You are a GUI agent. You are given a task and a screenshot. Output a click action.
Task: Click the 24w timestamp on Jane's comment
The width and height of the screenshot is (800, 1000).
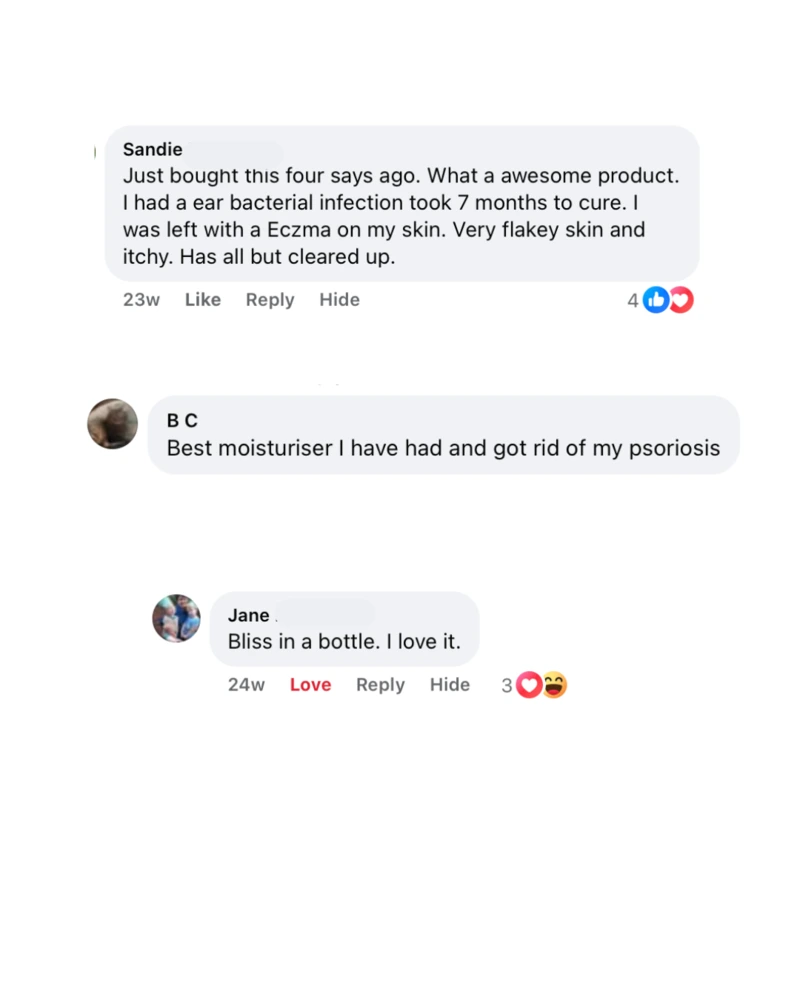(x=246, y=684)
